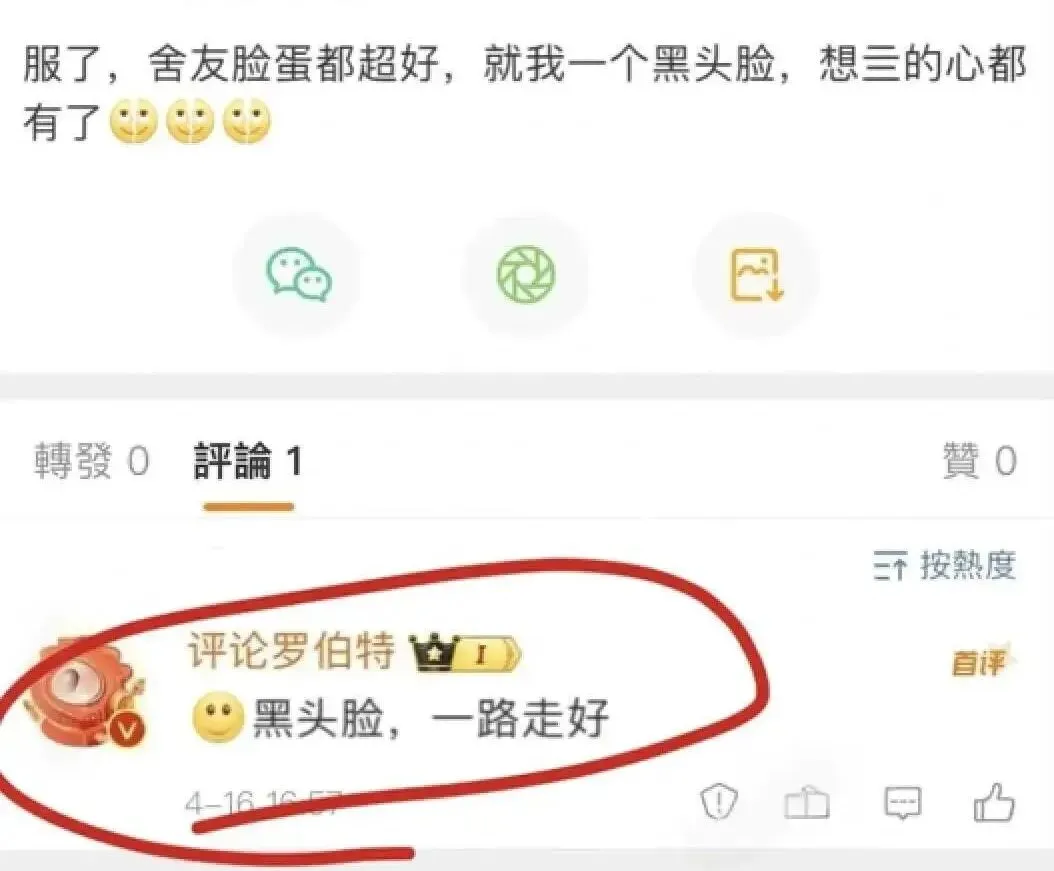The image size is (1054, 871).
Task: Open the 评论罗伯特 user profile link
Action: (x=290, y=651)
